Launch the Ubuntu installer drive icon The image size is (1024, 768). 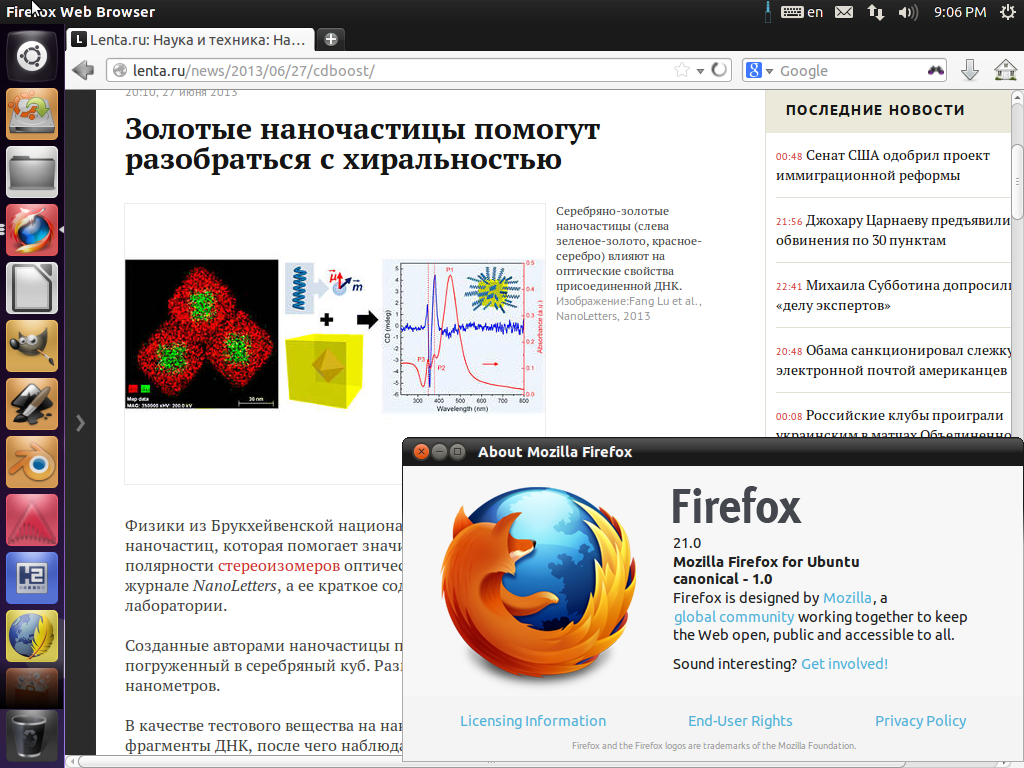click(x=32, y=114)
